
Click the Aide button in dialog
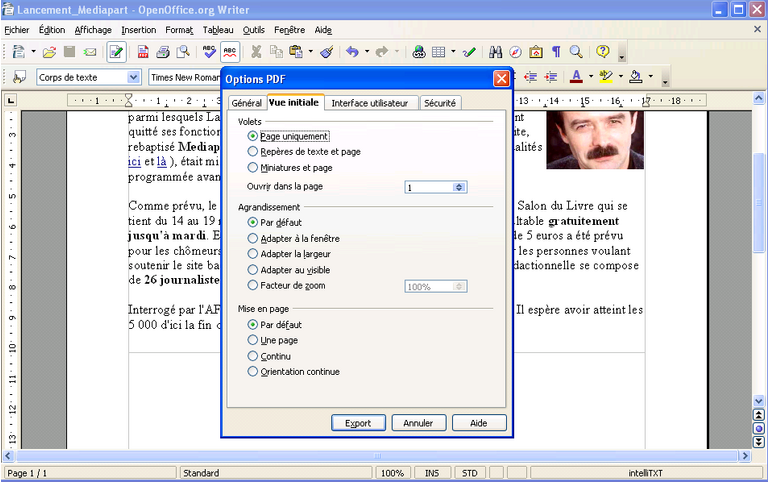[479, 423]
